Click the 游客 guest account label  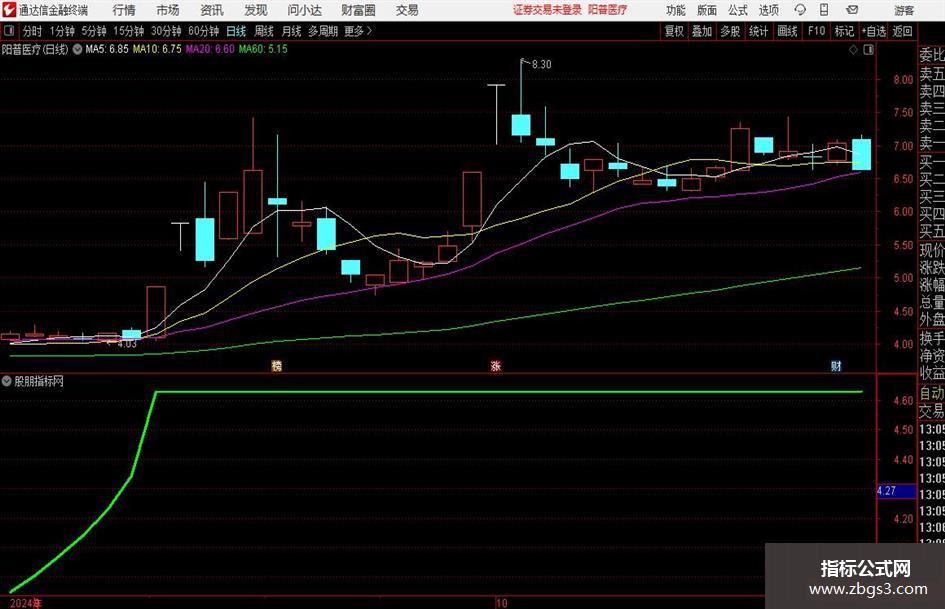pyautogui.click(x=904, y=10)
